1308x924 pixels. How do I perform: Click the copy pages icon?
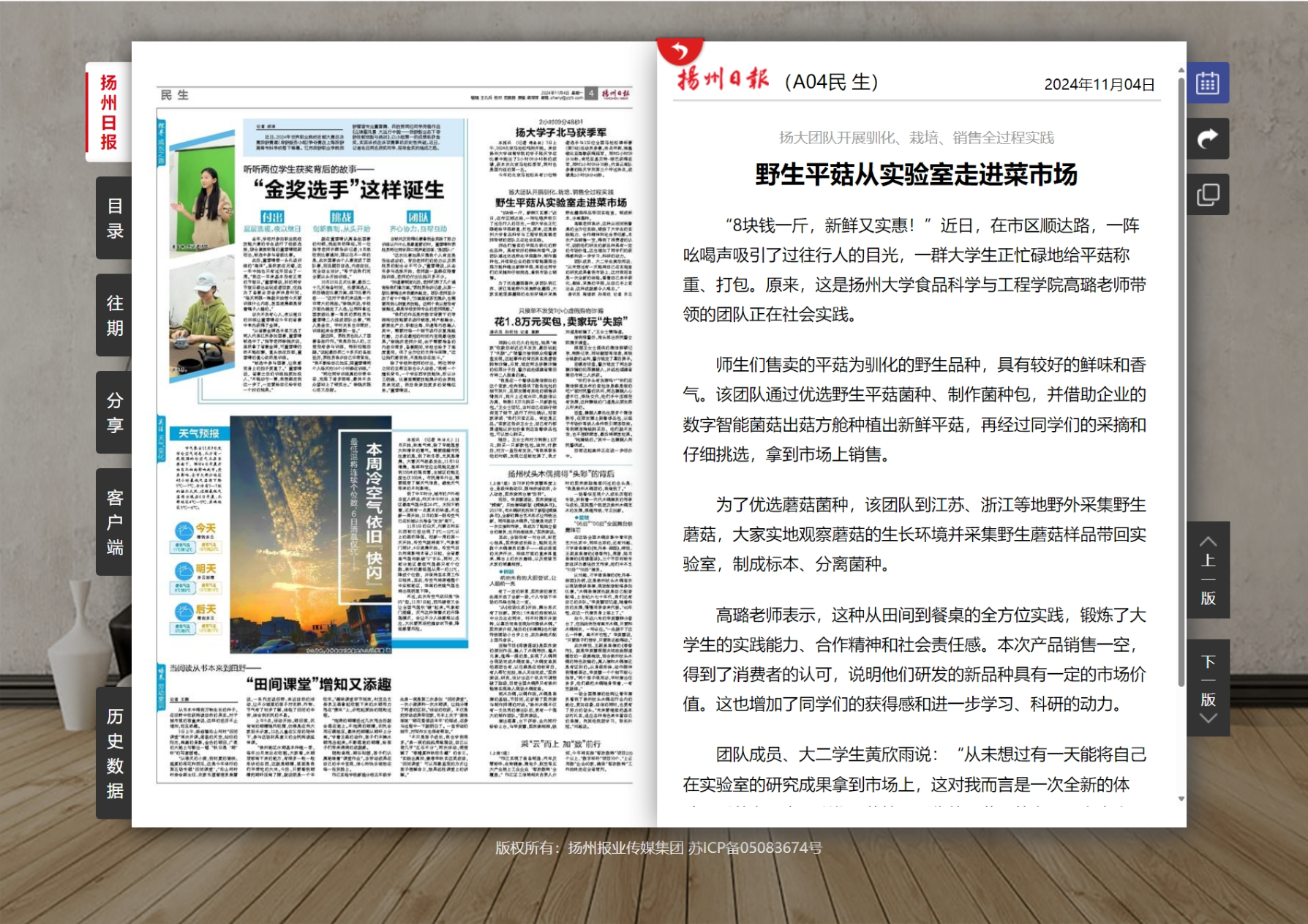click(1207, 195)
